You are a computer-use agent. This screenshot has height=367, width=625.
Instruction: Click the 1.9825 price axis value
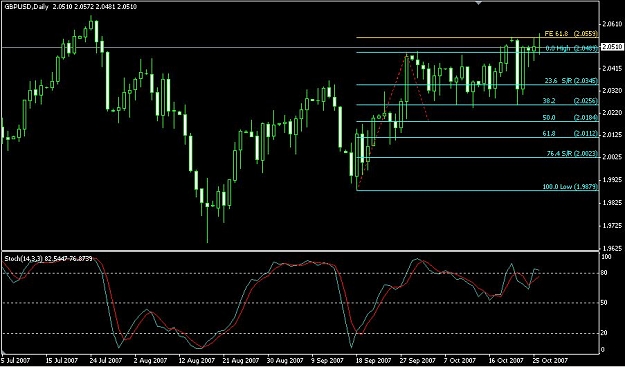pyautogui.click(x=613, y=203)
